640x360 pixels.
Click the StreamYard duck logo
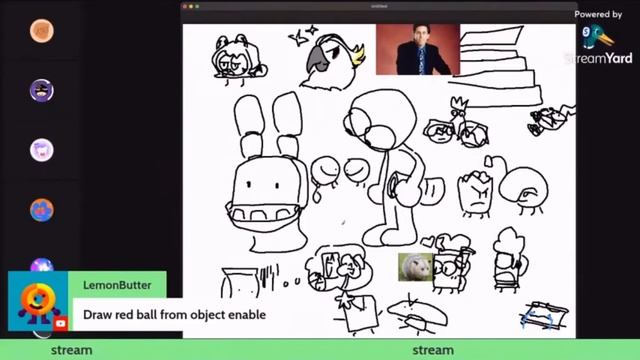597,36
